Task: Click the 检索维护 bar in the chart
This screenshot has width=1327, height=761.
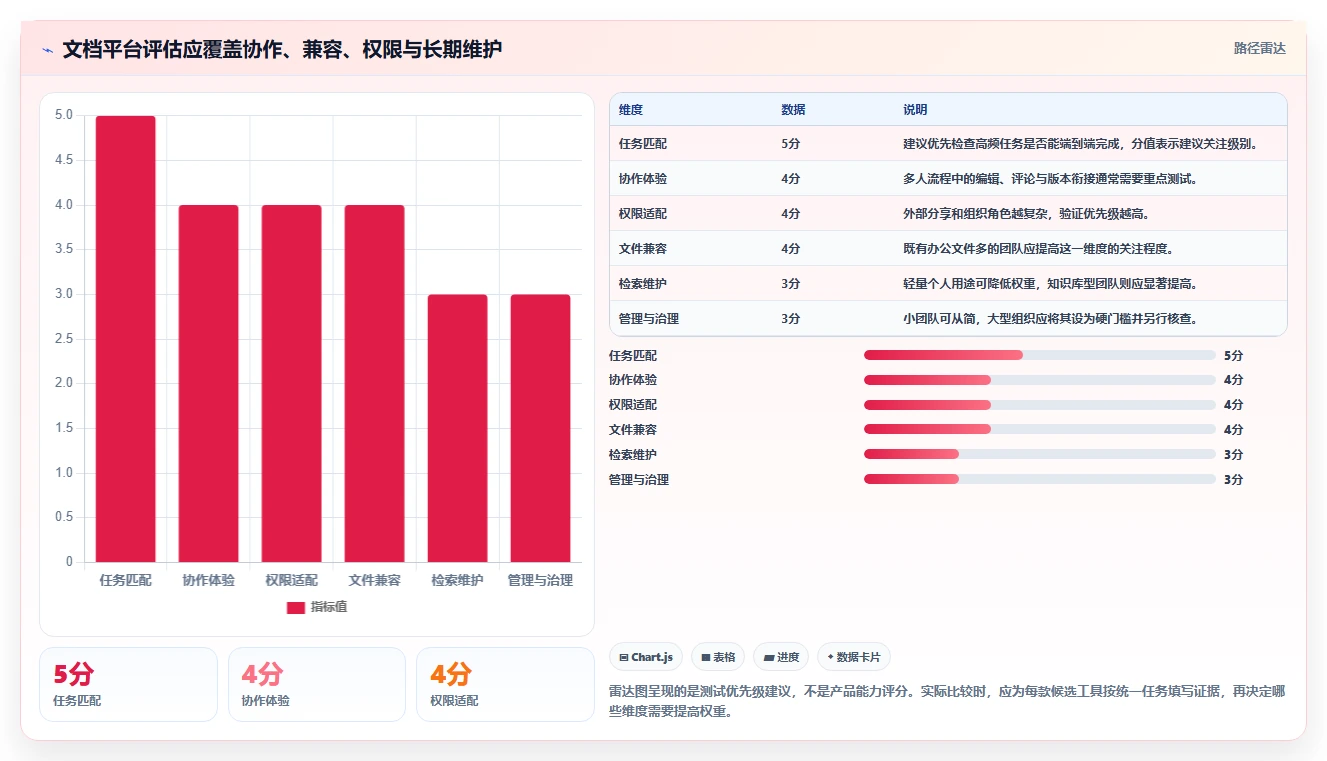Action: (457, 428)
